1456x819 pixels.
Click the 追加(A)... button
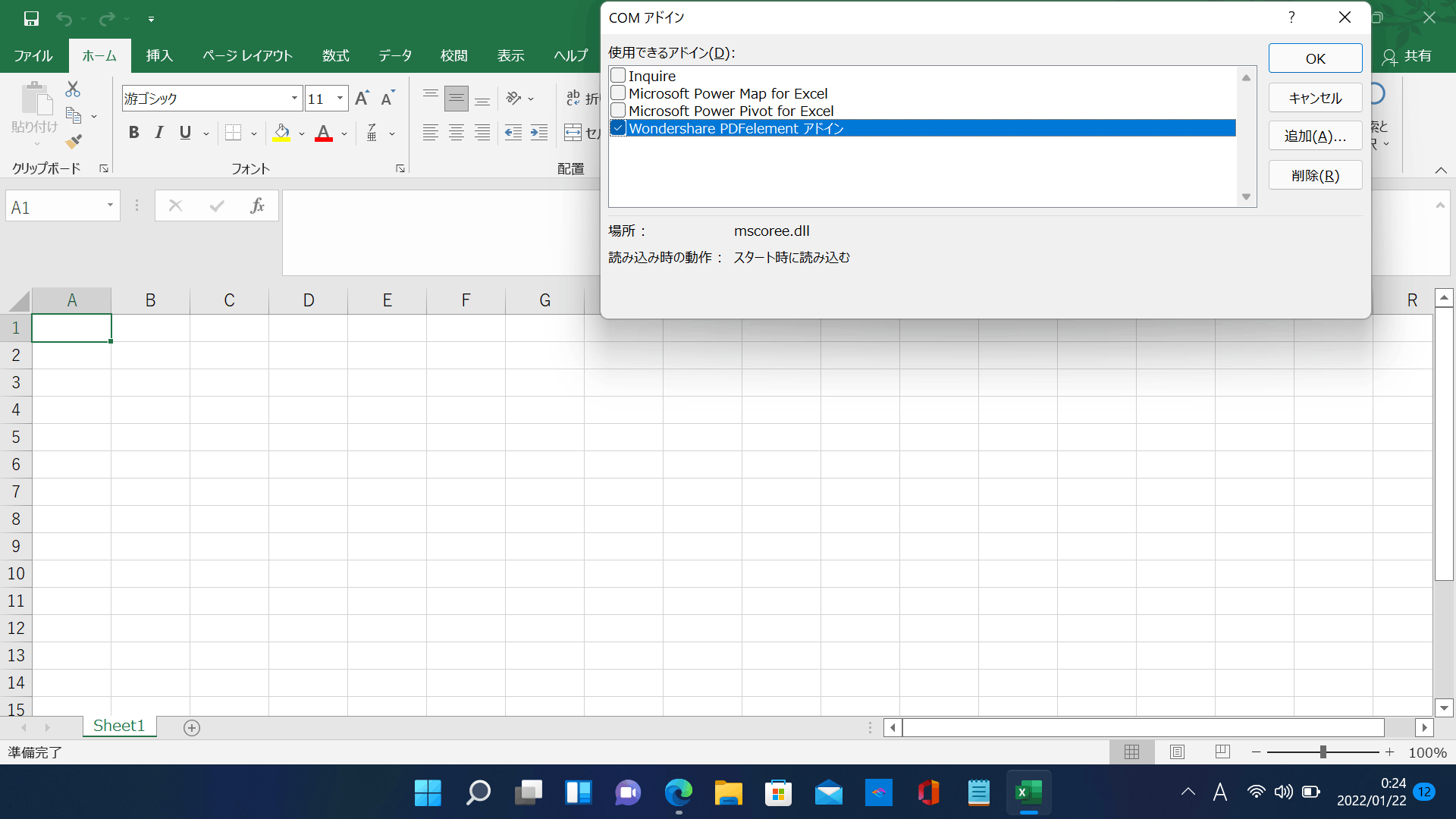pos(1315,136)
